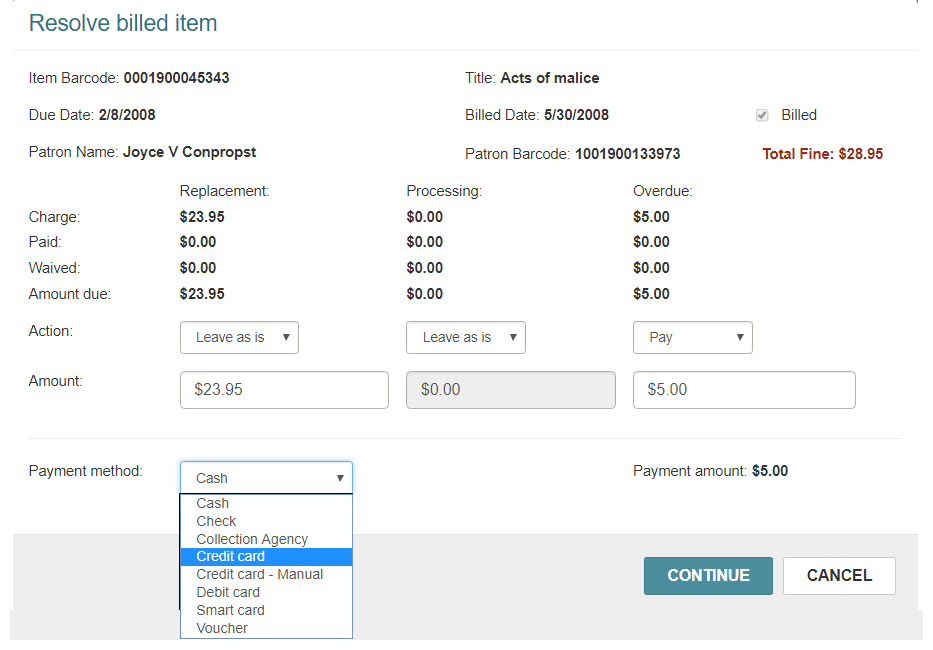
Task: Pick the highlighted Credit card option
Action: 266,557
